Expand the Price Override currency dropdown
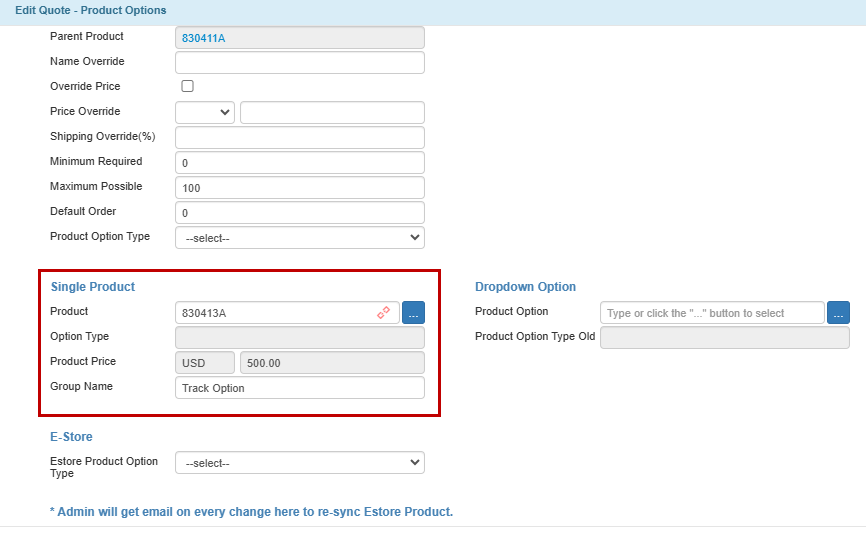Image resolution: width=866 pixels, height=535 pixels. coord(205,112)
